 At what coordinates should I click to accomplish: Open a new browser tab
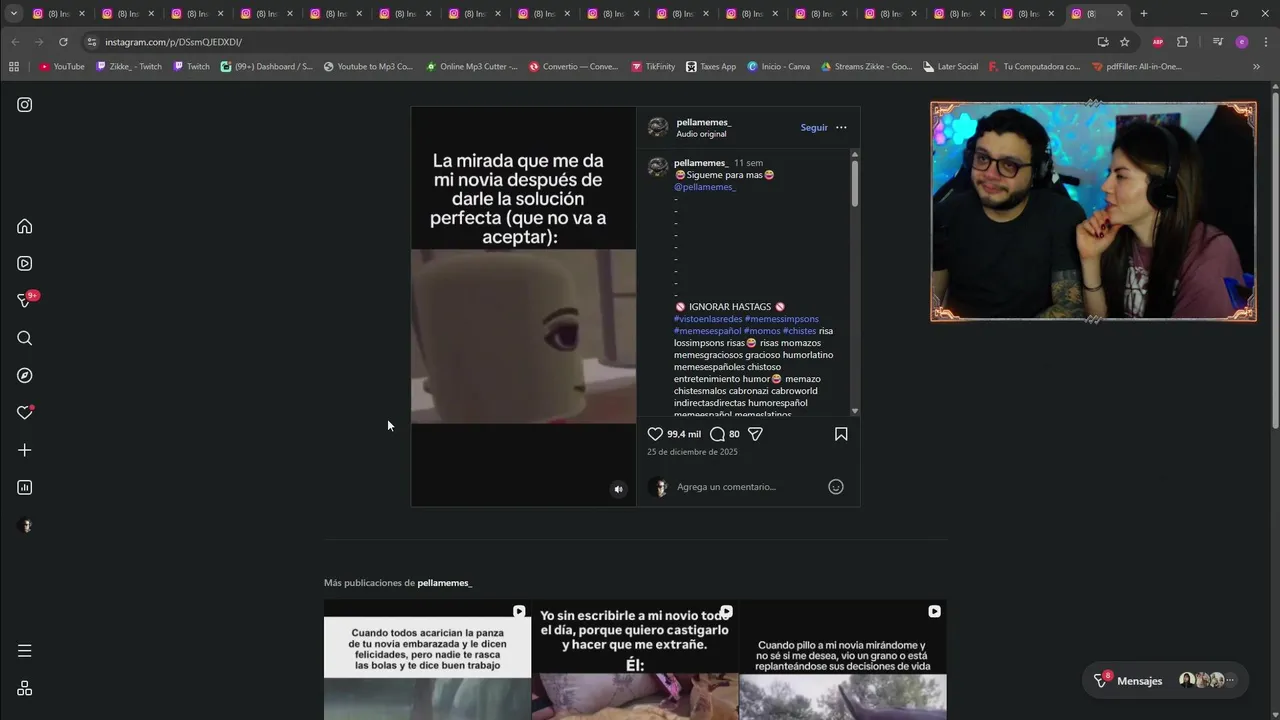1144,14
